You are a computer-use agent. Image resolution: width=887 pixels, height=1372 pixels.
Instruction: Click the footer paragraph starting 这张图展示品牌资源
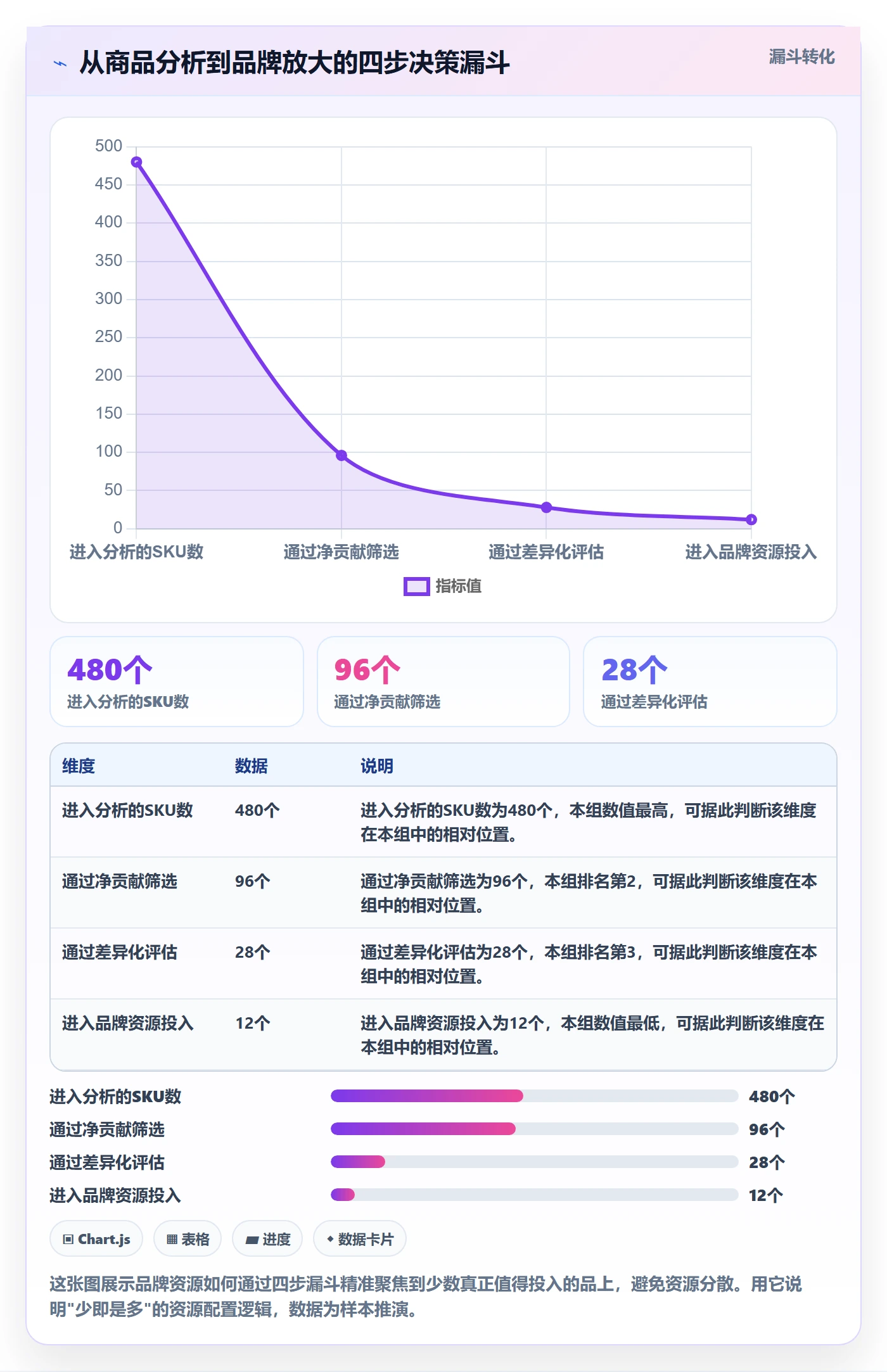point(426,1297)
